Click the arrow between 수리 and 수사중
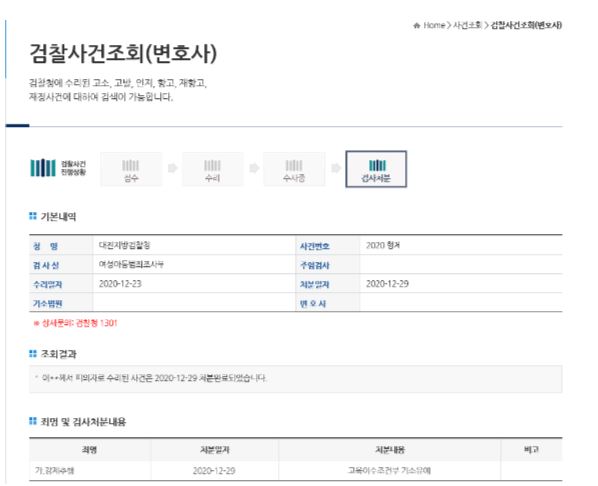Image resolution: width=598 pixels, height=486 pixels. pos(254,168)
